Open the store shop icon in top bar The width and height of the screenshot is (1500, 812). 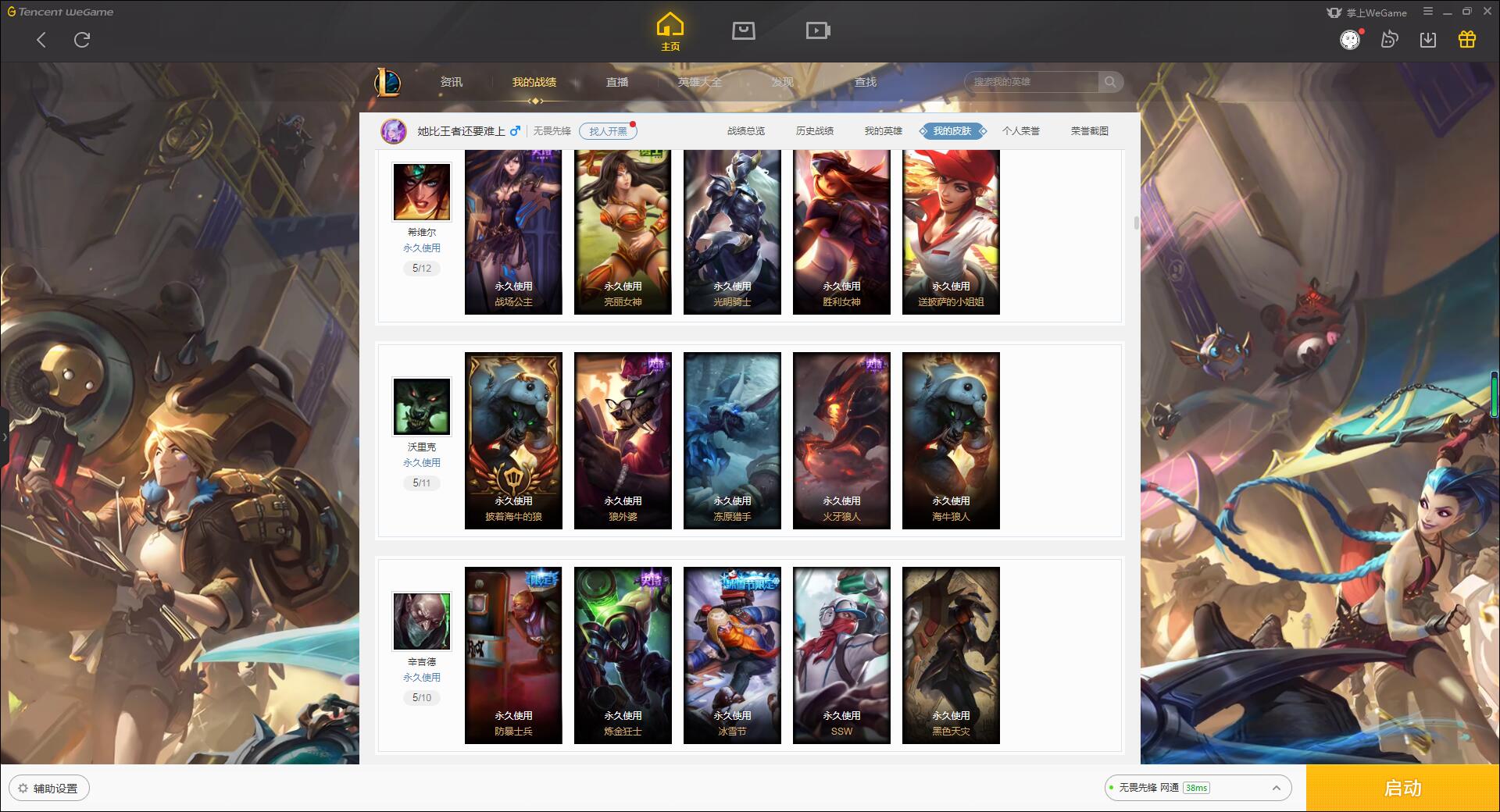click(x=743, y=30)
